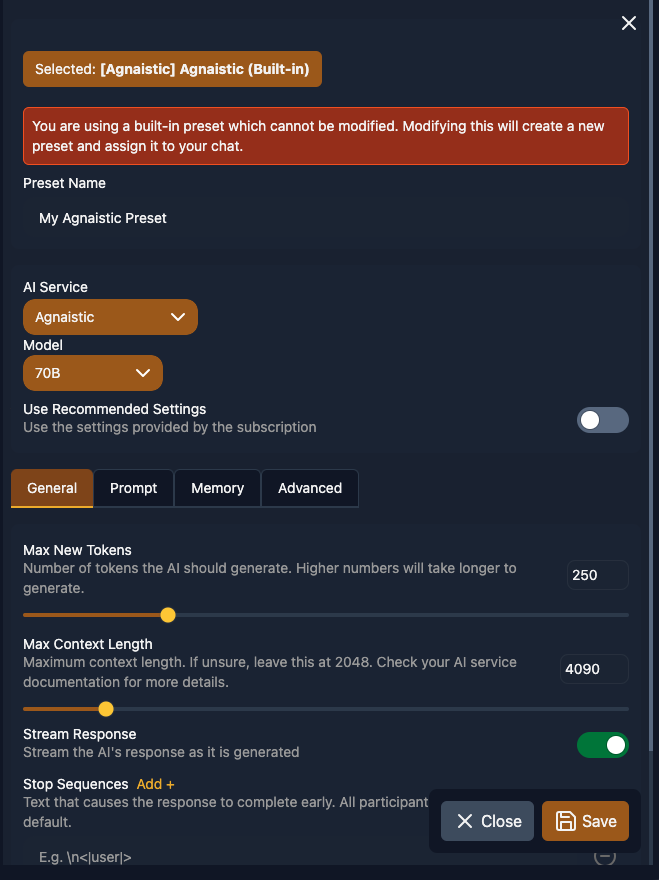This screenshot has width=659, height=880.
Task: Select the Max New Tokens value box showing 250
Action: [x=597, y=575]
